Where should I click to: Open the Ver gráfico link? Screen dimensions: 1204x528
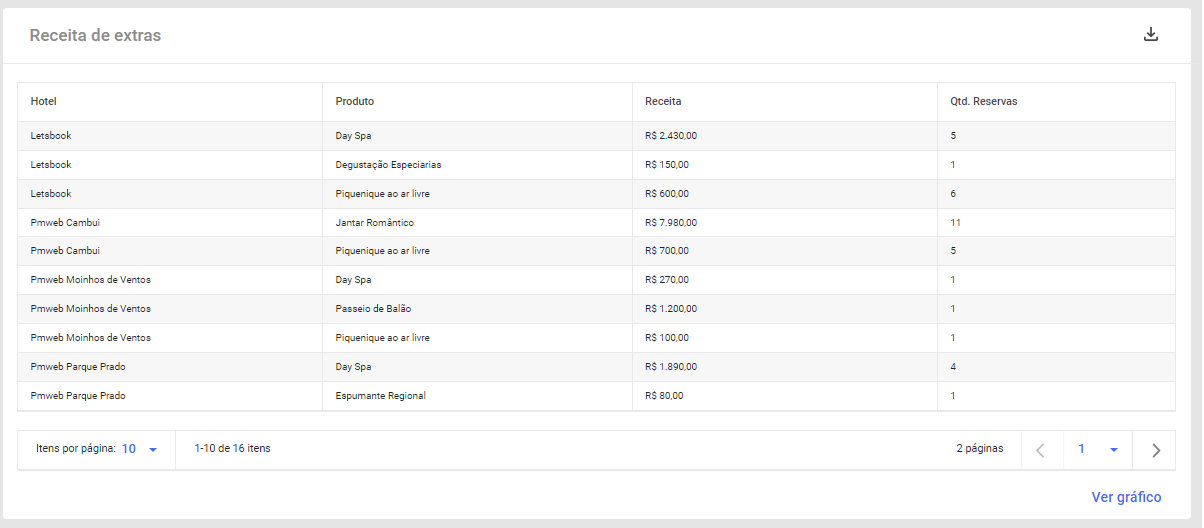click(1126, 497)
